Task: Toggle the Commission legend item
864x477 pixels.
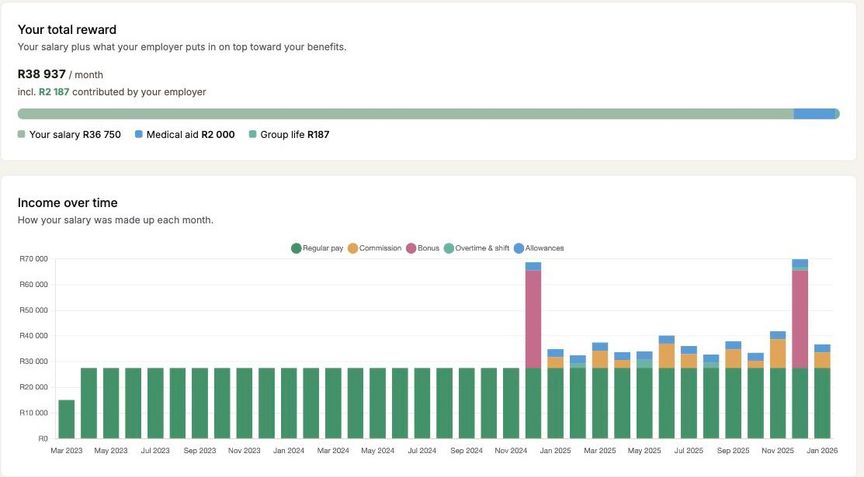Action: [x=375, y=248]
